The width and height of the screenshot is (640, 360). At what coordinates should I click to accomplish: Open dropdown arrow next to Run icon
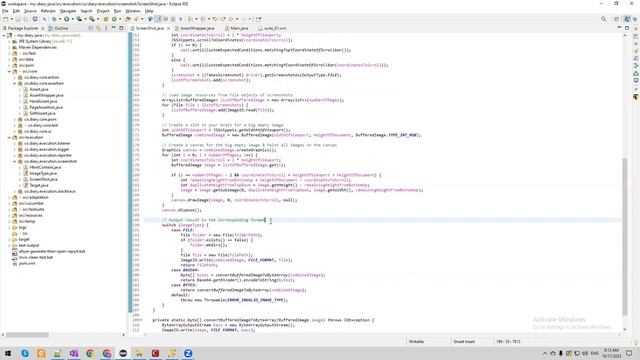coord(73,19)
